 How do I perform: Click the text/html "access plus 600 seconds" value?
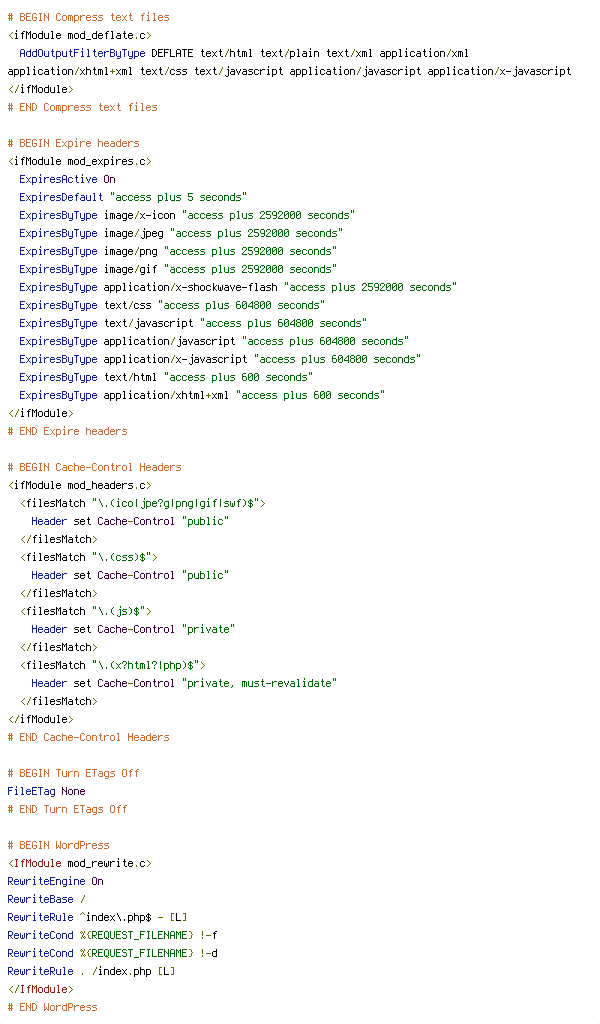(238, 377)
